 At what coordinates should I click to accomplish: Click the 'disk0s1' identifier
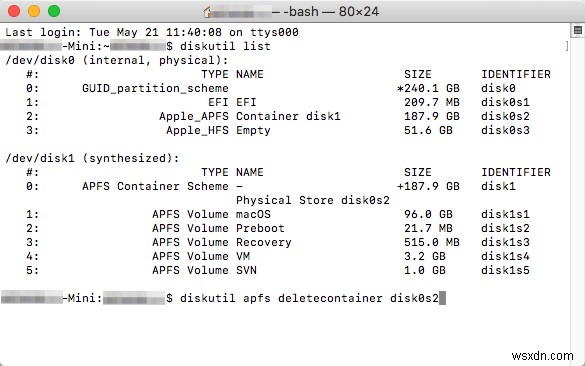pyautogui.click(x=505, y=102)
